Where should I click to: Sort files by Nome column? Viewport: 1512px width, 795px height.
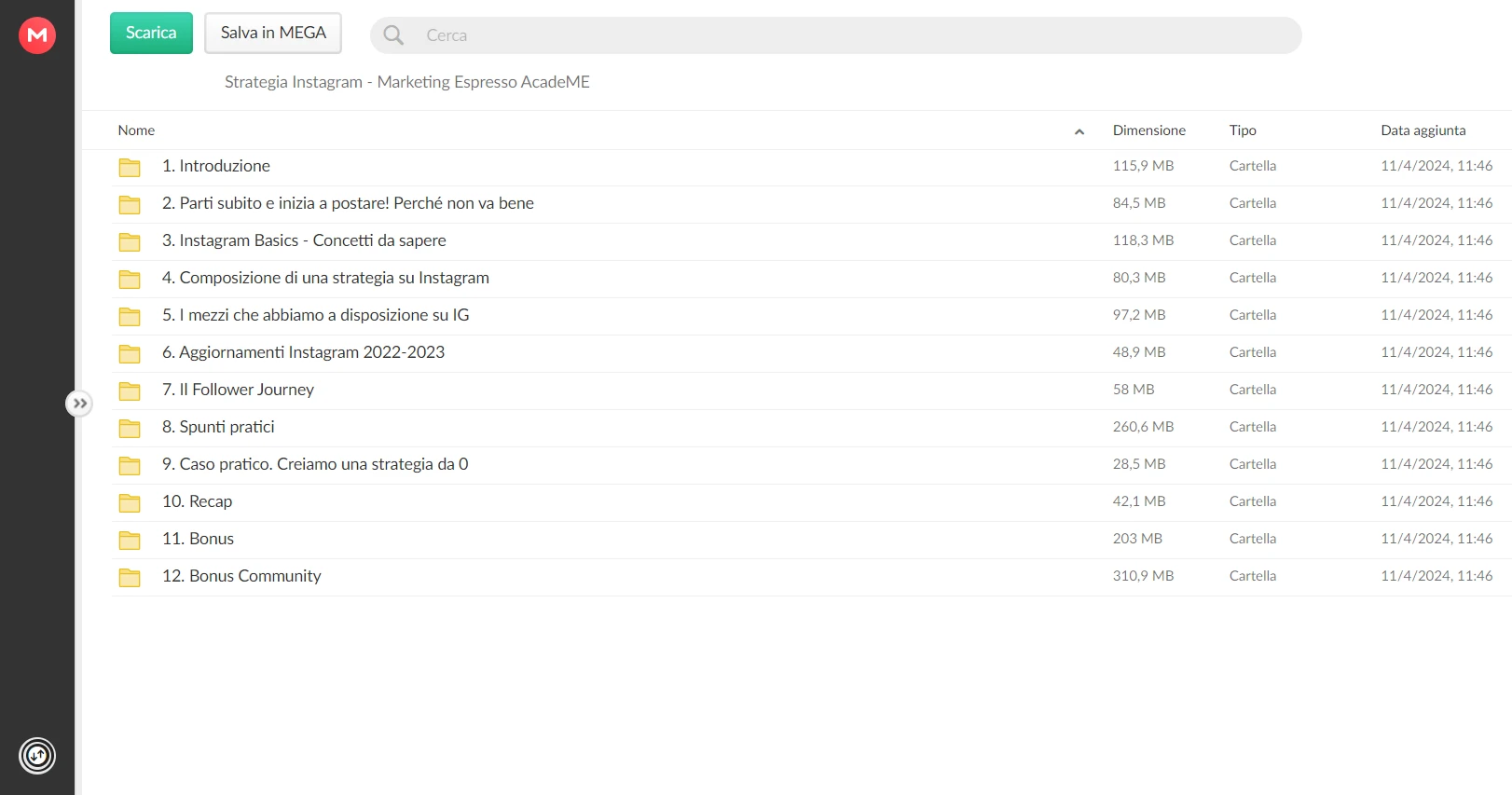click(136, 130)
